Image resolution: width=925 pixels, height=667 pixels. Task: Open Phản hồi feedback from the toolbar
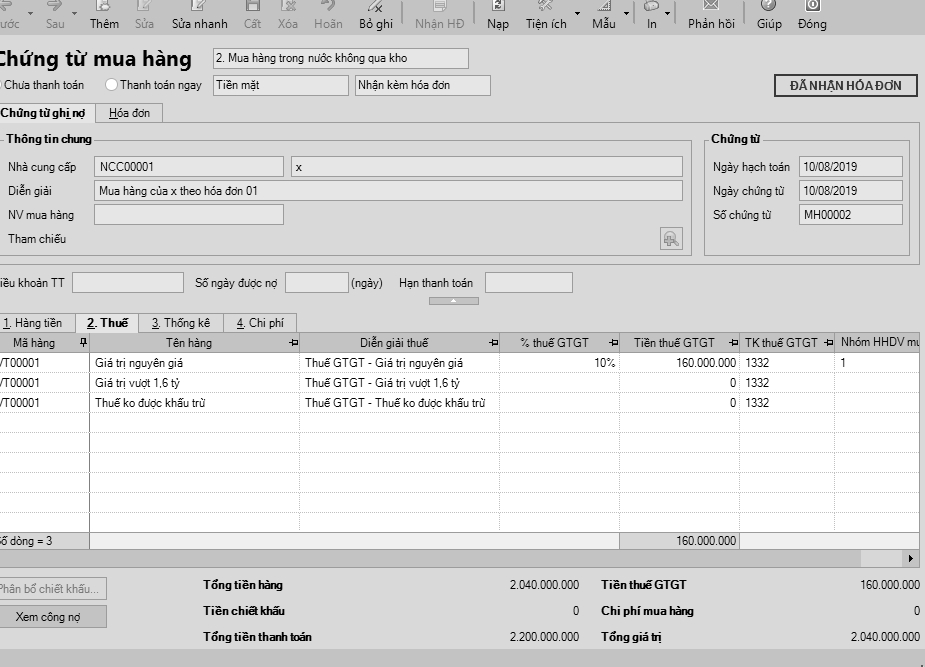point(710,8)
